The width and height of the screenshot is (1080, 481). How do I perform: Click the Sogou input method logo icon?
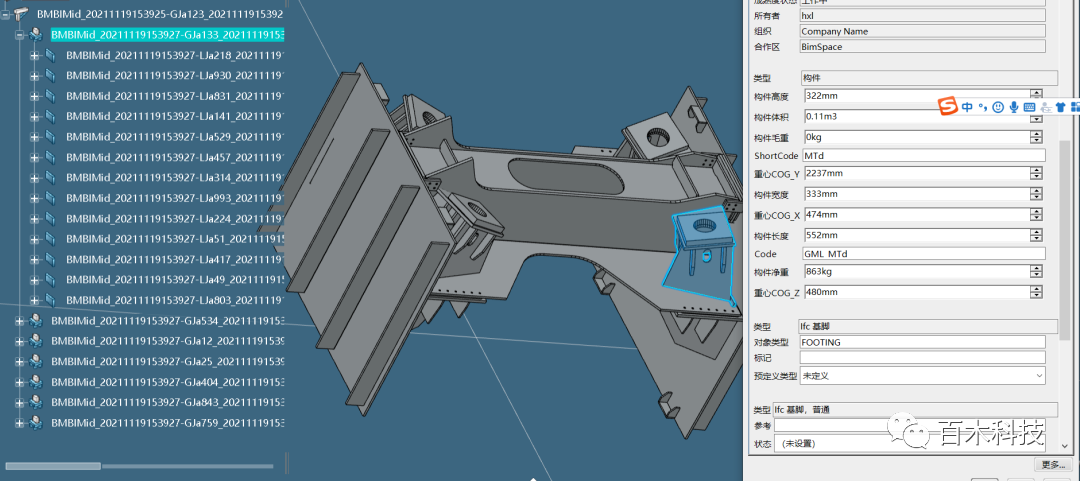(947, 106)
